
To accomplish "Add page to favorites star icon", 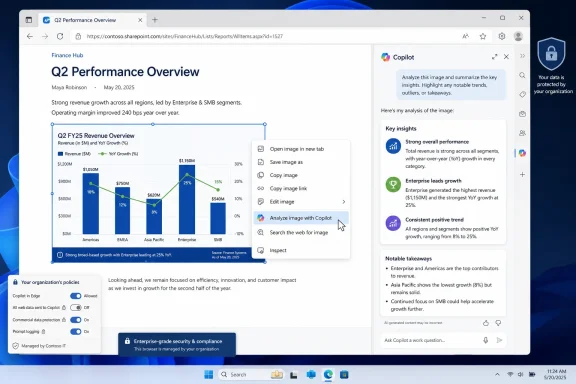I will (483, 36).
